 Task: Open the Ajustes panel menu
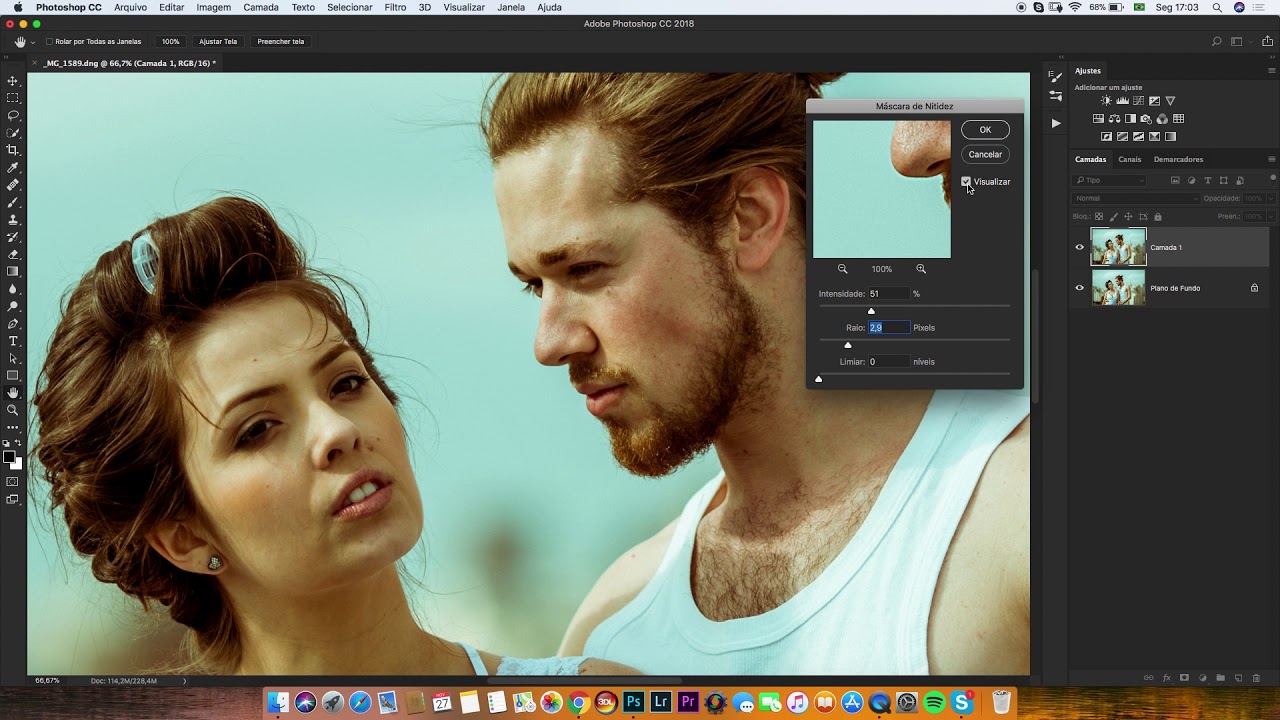[x=1272, y=71]
